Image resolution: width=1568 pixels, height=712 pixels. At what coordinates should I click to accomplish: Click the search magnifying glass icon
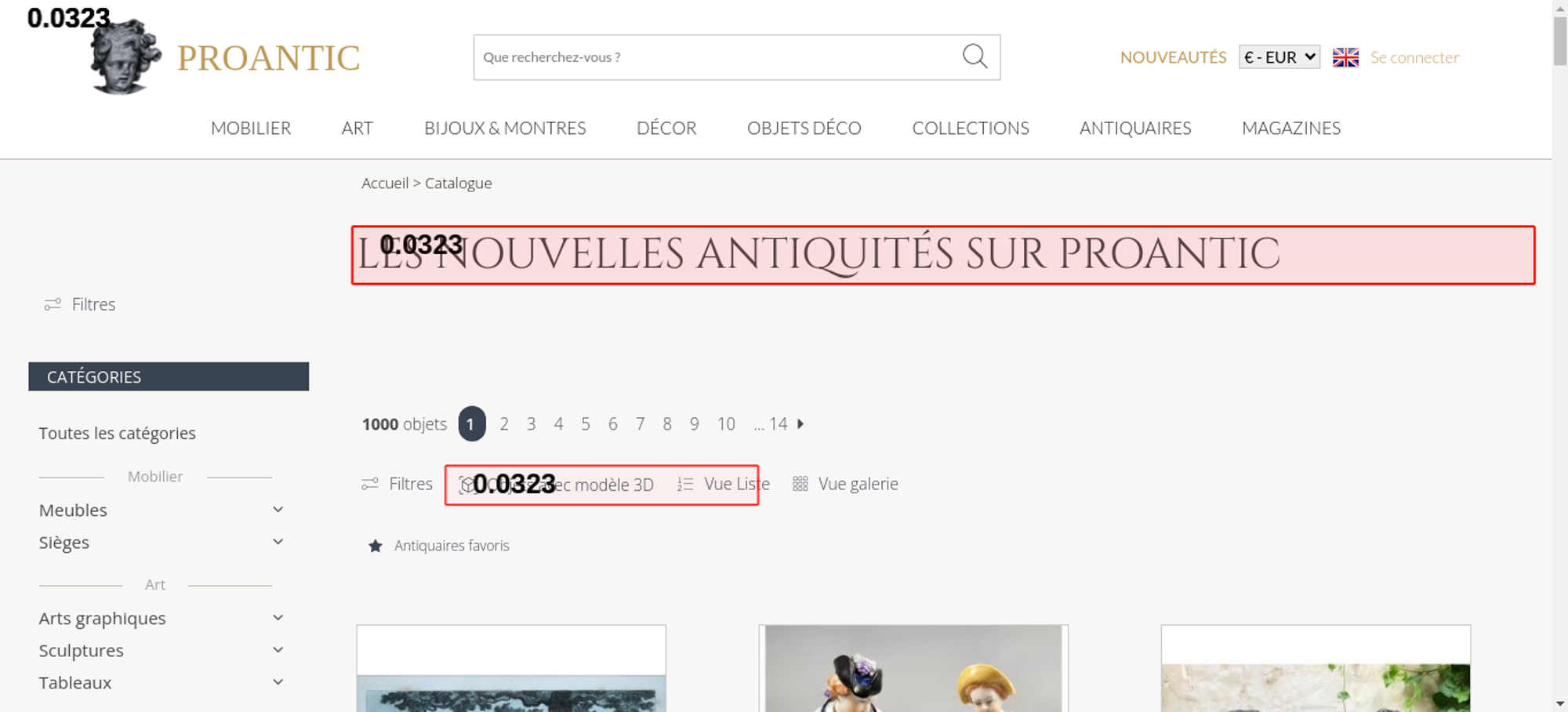click(975, 56)
